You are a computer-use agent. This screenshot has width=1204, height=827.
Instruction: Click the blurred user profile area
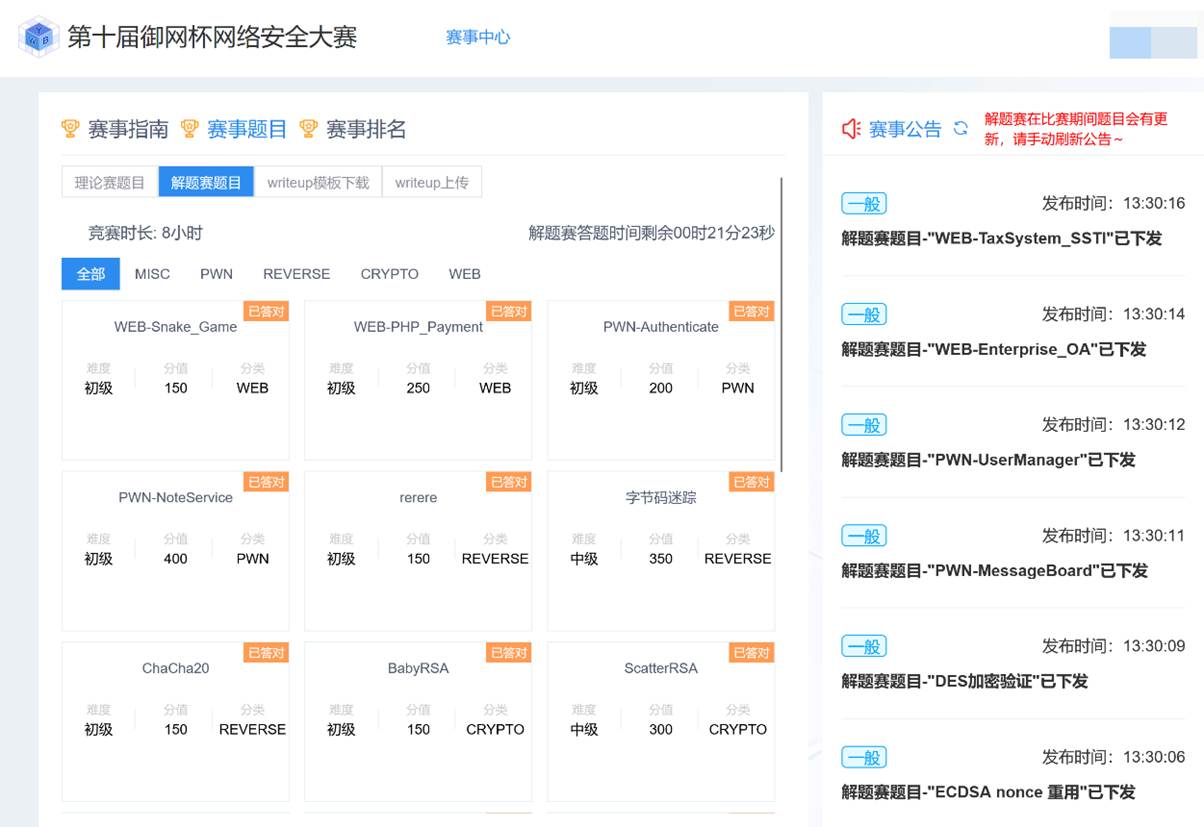pyautogui.click(x=1152, y=42)
